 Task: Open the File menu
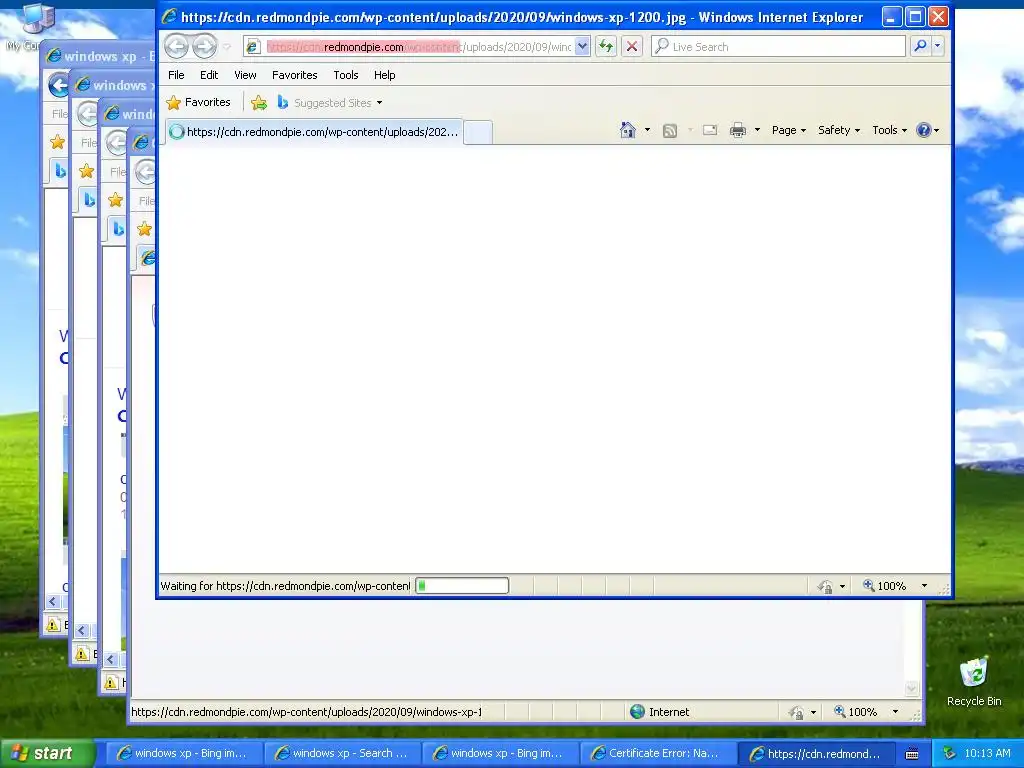[x=176, y=75]
